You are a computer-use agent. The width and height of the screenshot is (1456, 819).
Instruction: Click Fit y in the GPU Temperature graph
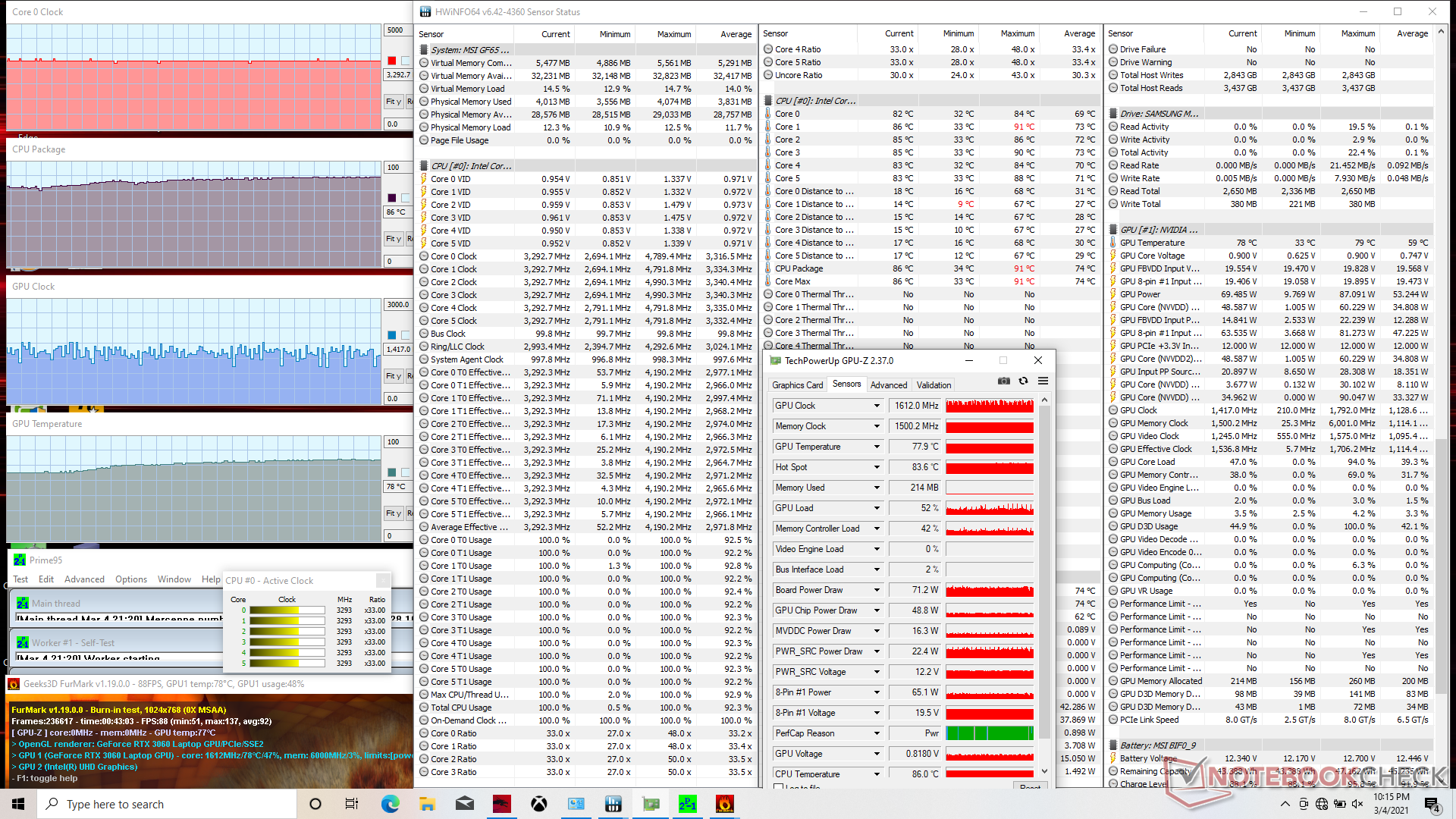(x=394, y=513)
